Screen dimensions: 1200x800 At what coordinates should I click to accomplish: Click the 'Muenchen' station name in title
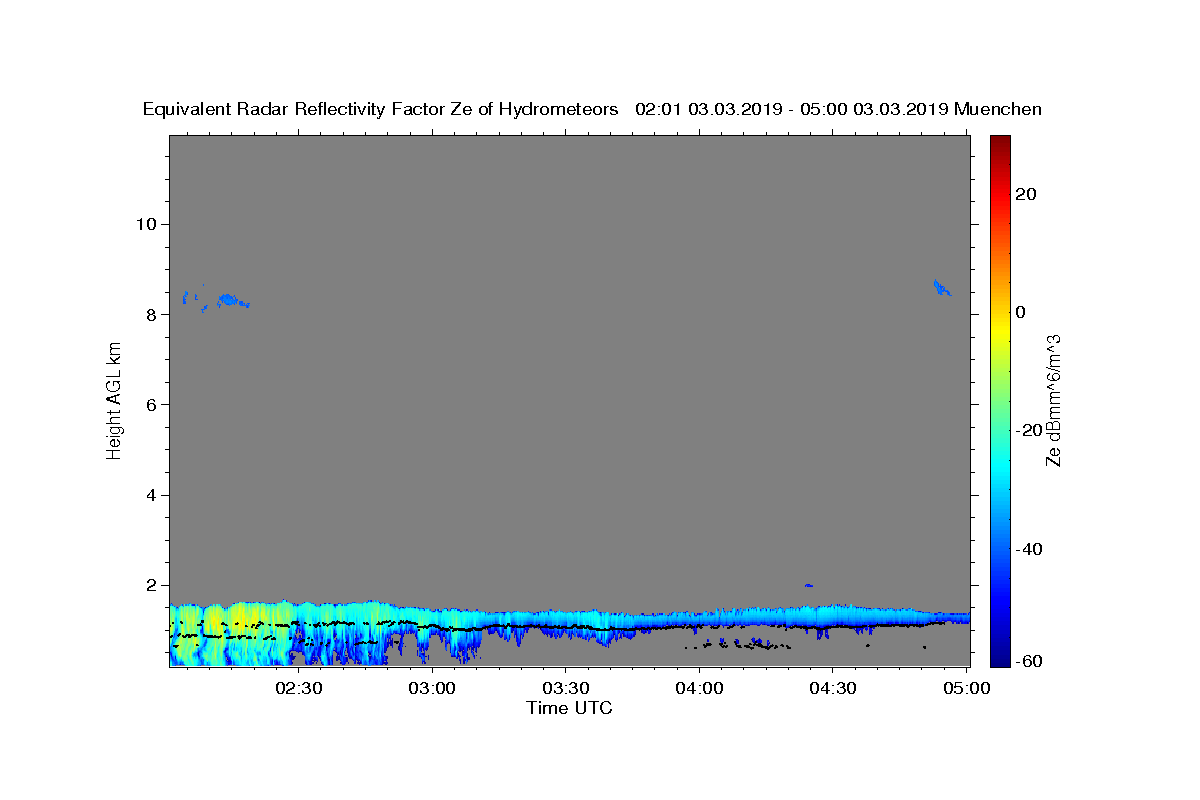(998, 109)
